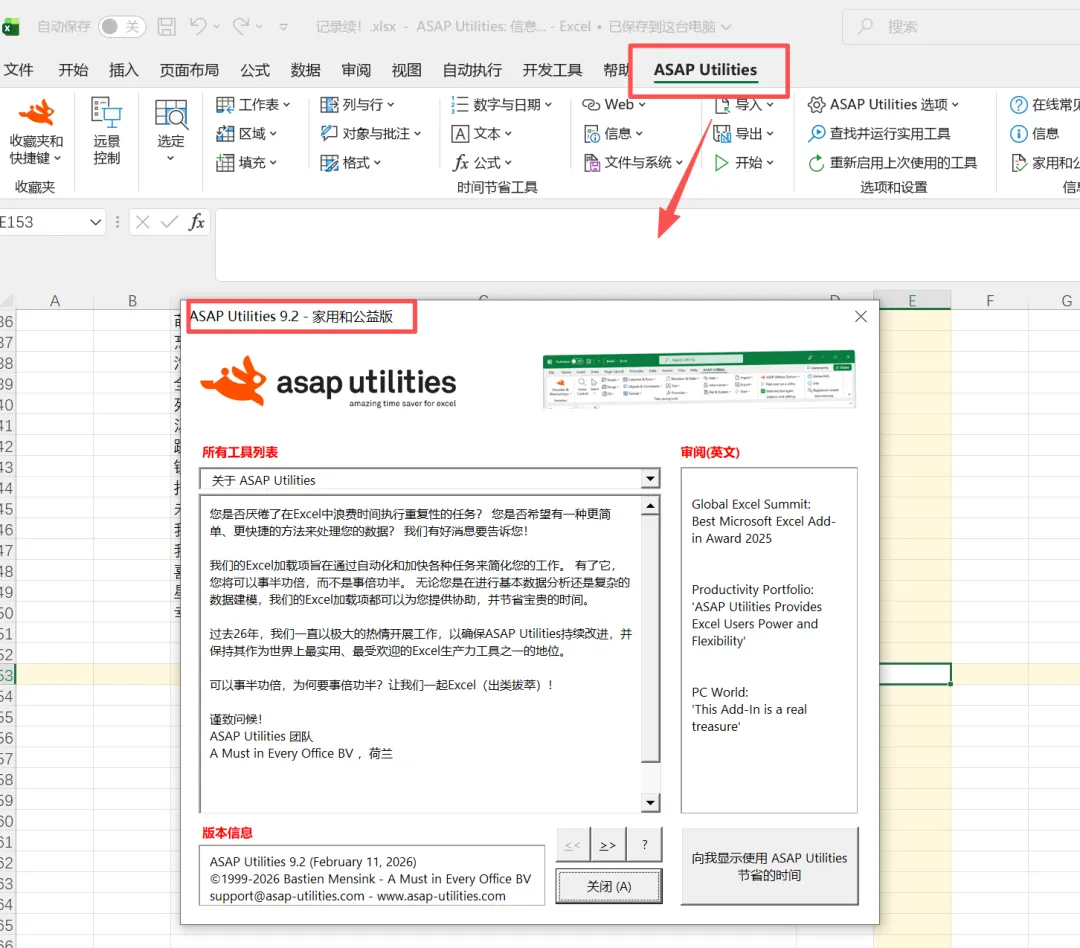Click 查找并运行实用工具
The image size is (1080, 948).
click(x=879, y=134)
